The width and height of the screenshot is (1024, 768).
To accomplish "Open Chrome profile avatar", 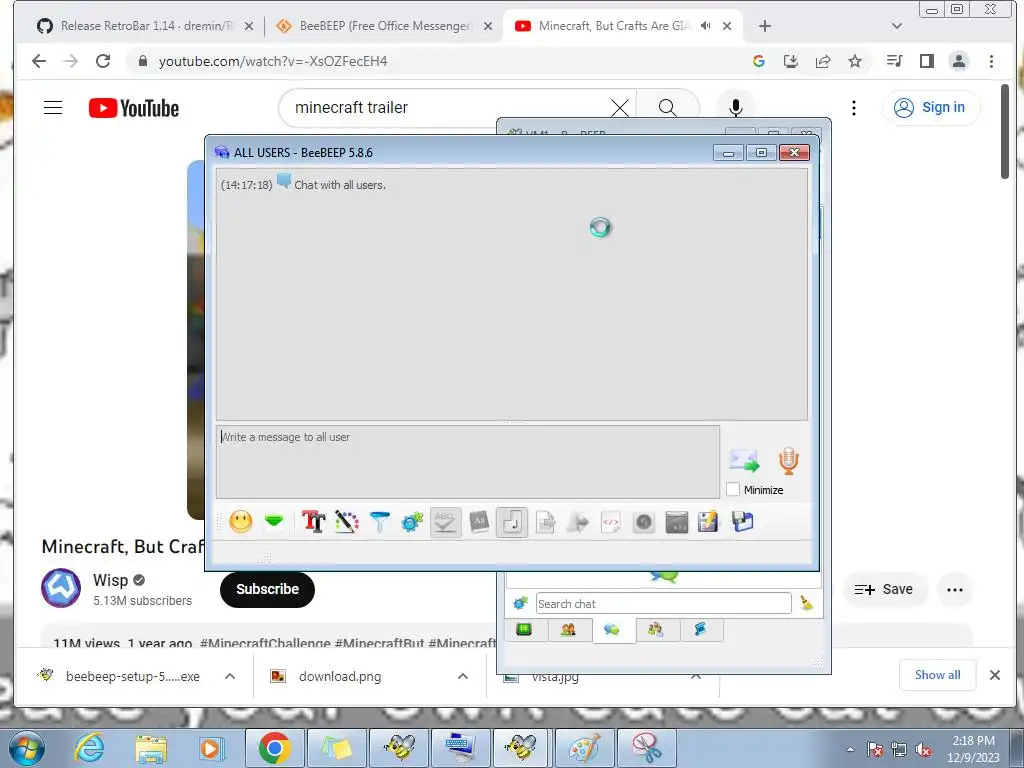I will pos(959,61).
